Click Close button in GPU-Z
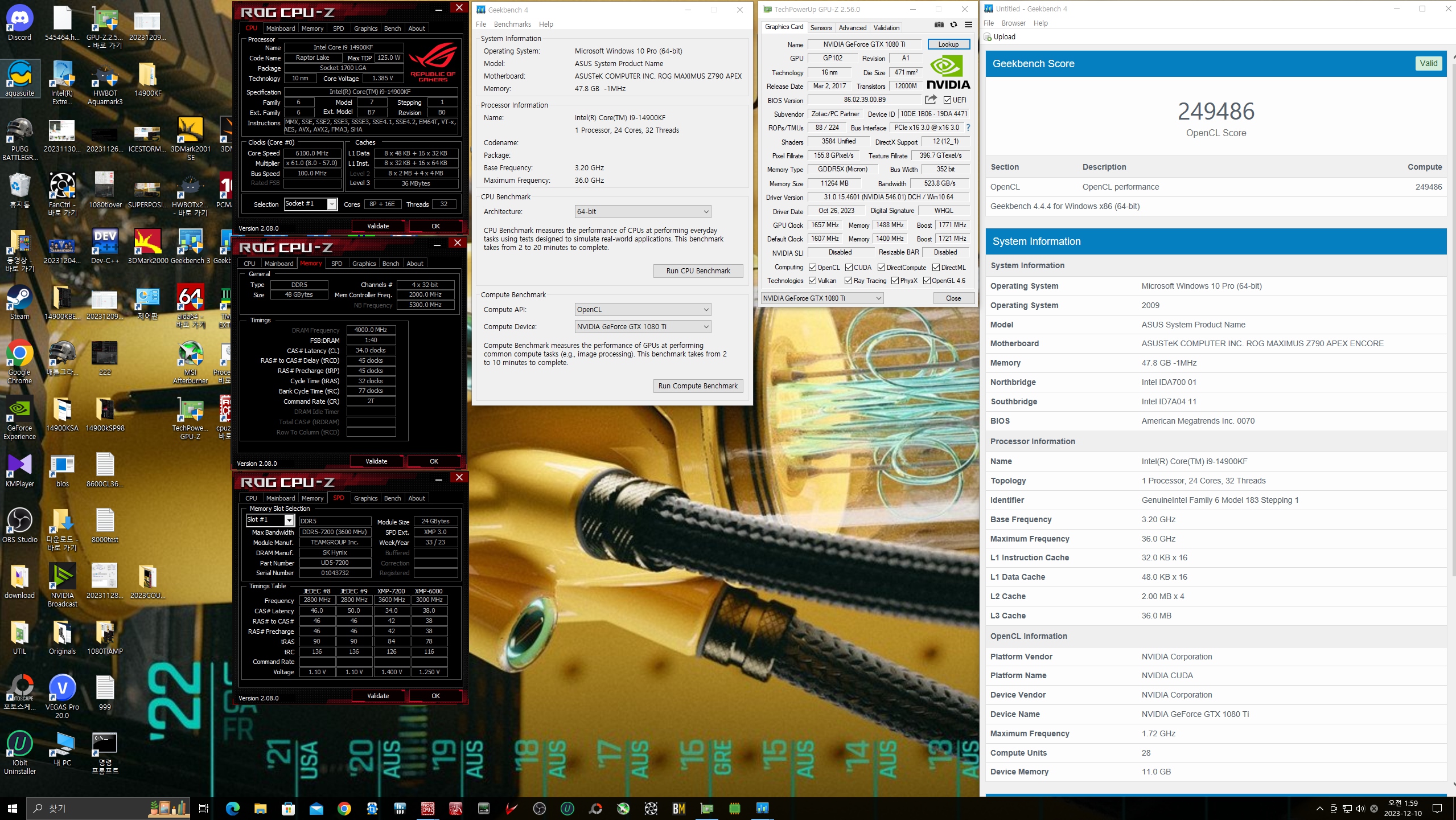The image size is (1456, 820). tap(953, 298)
